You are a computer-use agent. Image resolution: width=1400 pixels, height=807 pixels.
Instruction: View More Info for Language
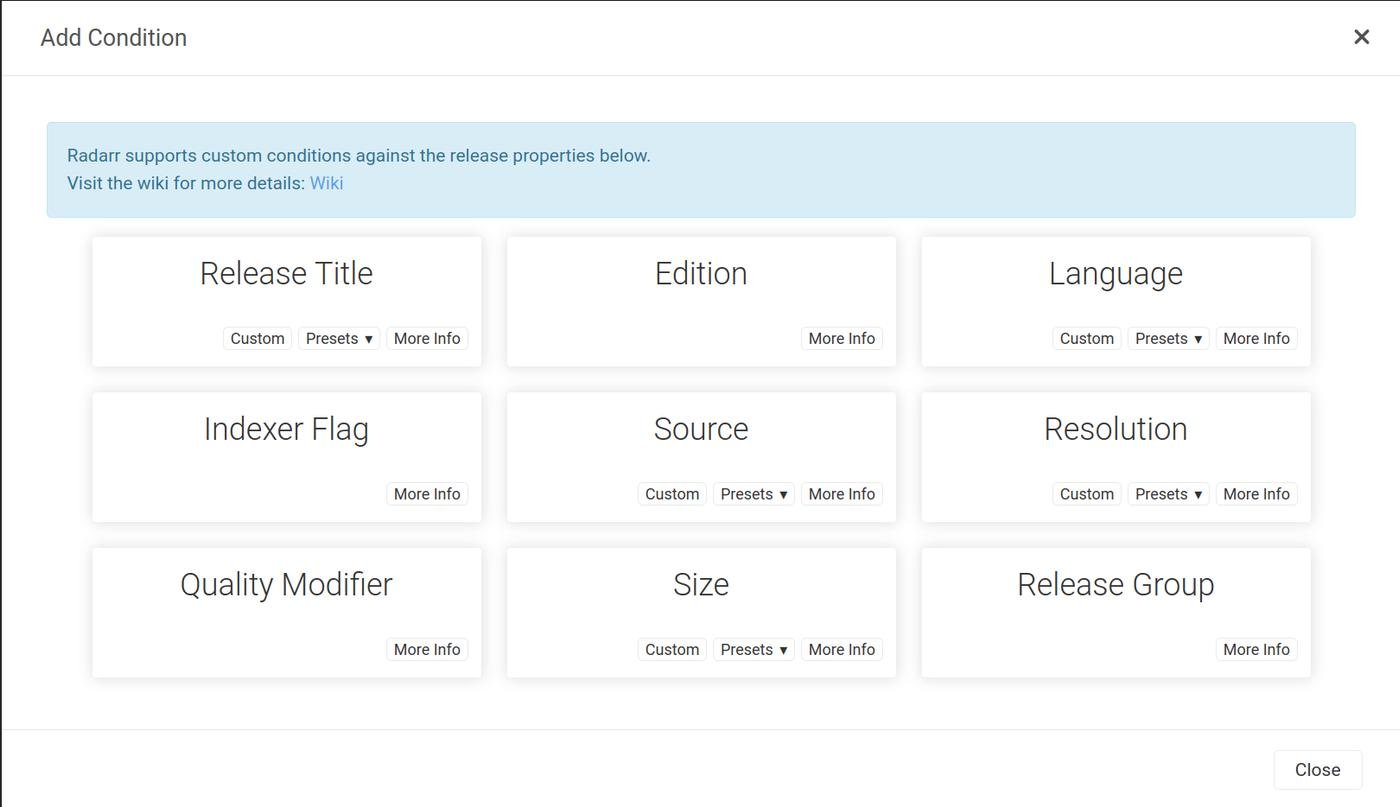[1256, 339]
